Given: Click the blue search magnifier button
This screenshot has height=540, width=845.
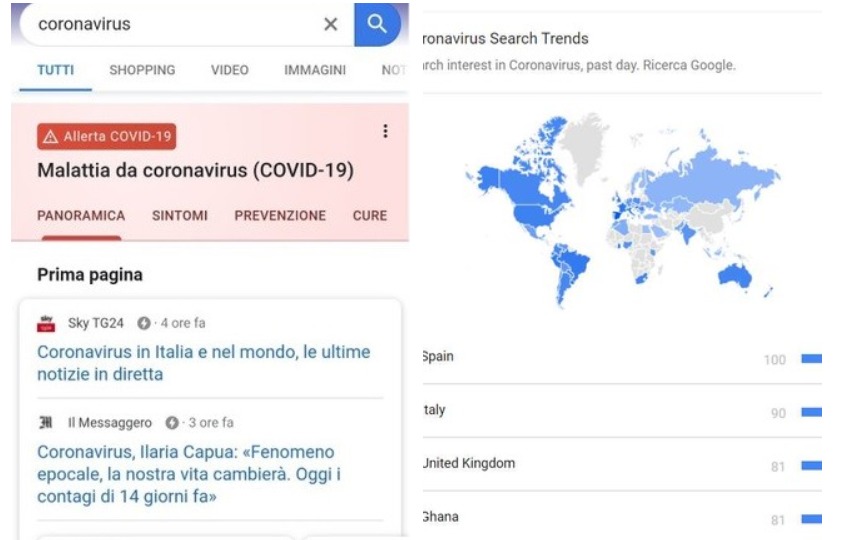Looking at the screenshot, I should [x=377, y=24].
